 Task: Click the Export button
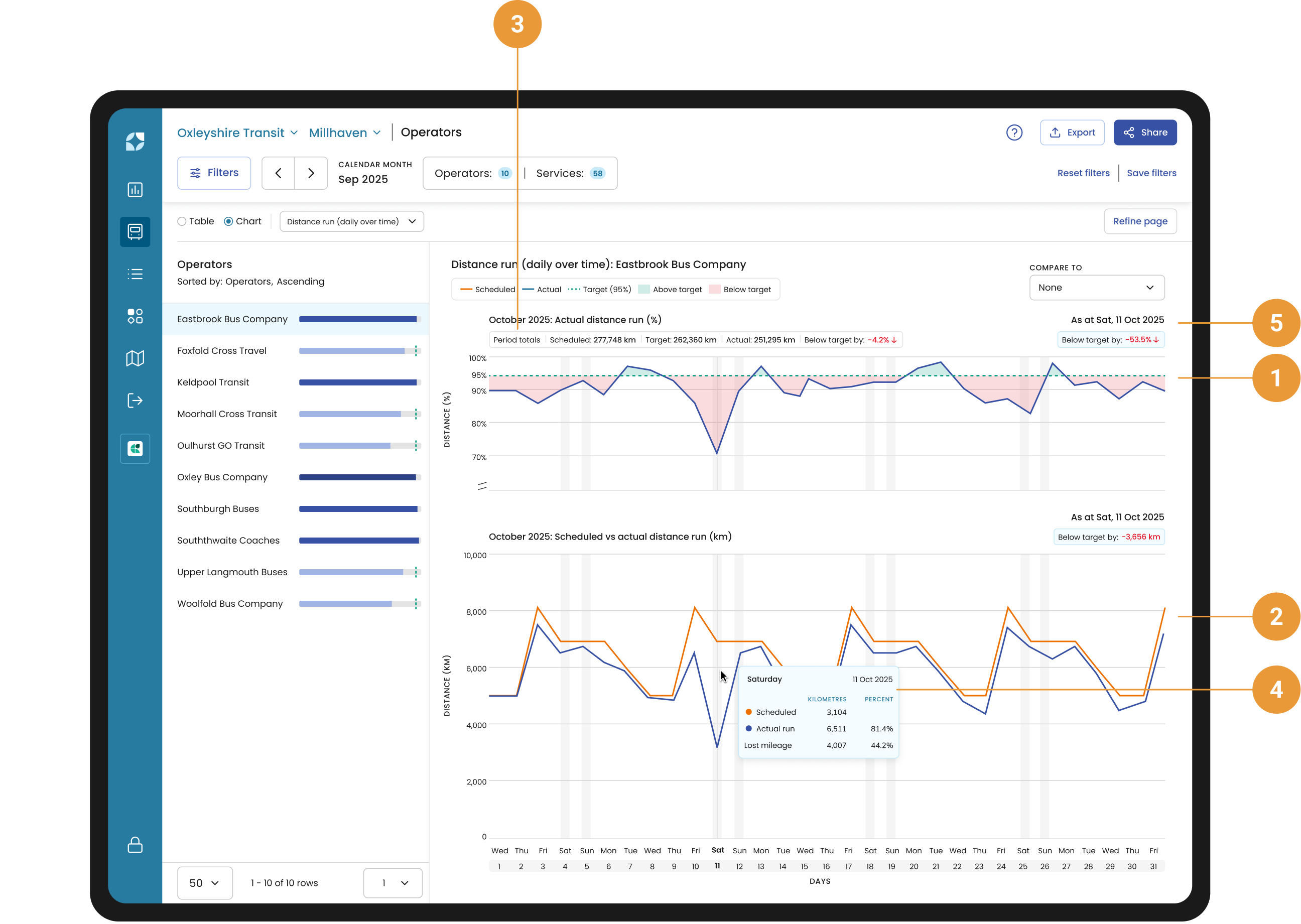1072,133
